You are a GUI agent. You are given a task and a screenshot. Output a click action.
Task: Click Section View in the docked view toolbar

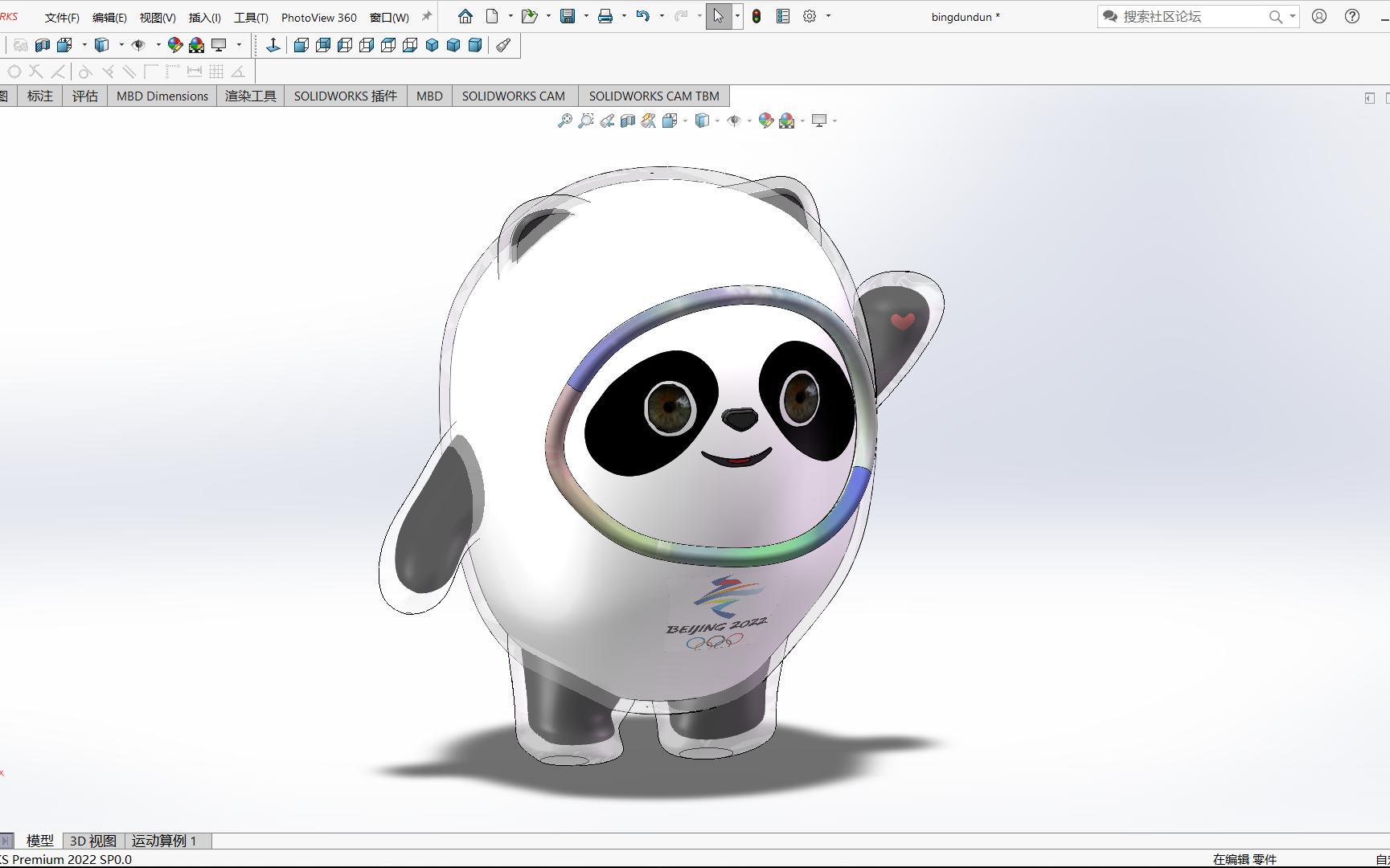[x=43, y=45]
